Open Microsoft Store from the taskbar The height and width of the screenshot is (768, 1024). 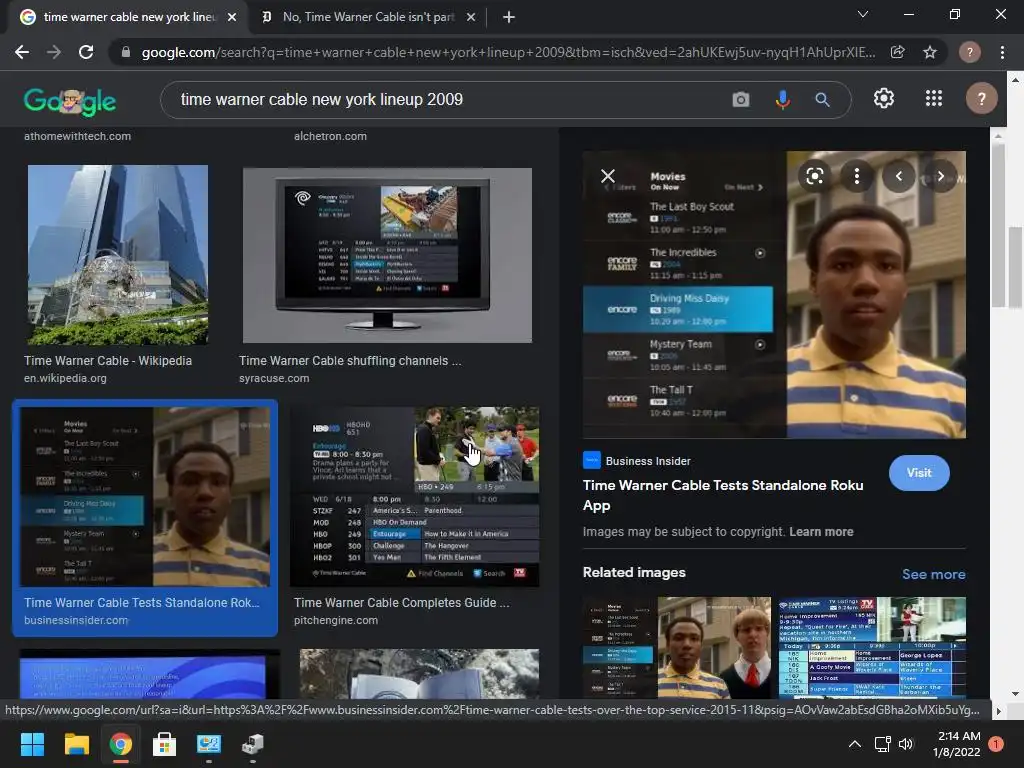(164, 744)
